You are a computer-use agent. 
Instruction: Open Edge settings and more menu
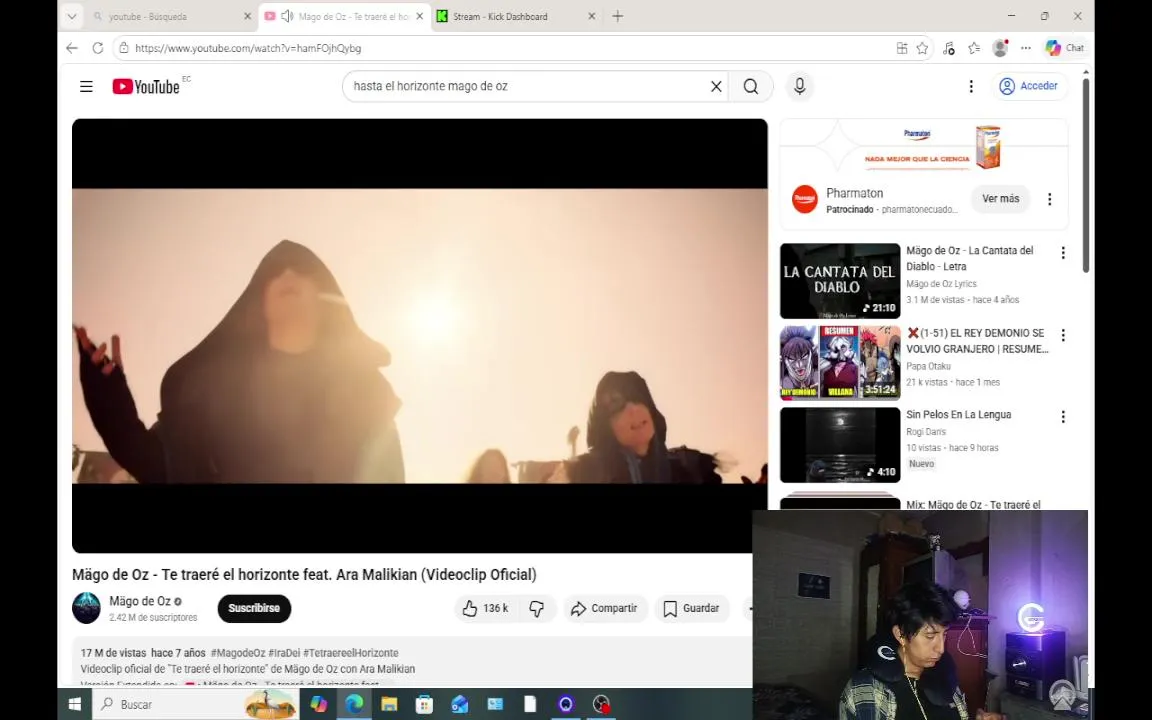point(1026,48)
